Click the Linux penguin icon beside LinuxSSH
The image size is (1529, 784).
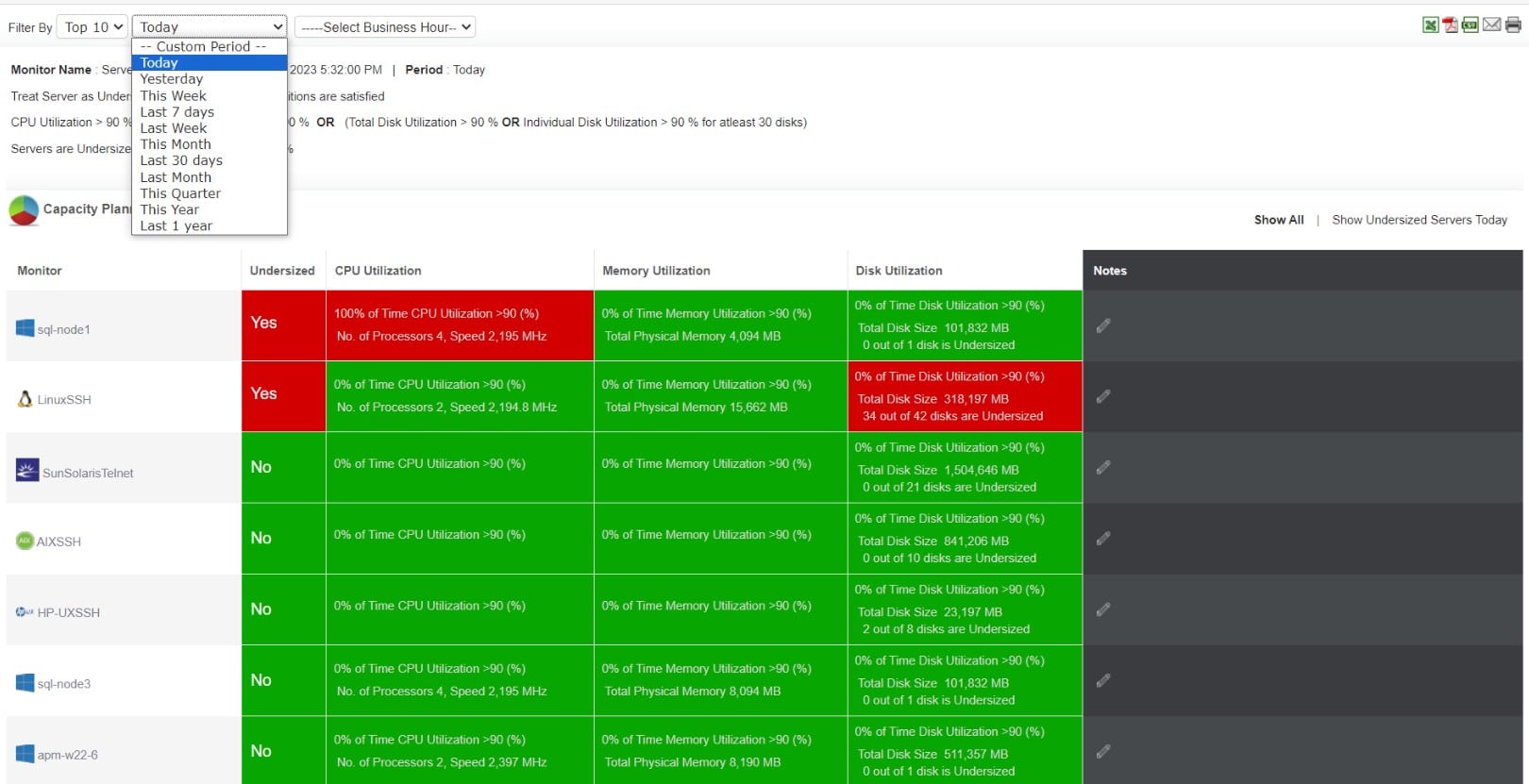pos(25,399)
